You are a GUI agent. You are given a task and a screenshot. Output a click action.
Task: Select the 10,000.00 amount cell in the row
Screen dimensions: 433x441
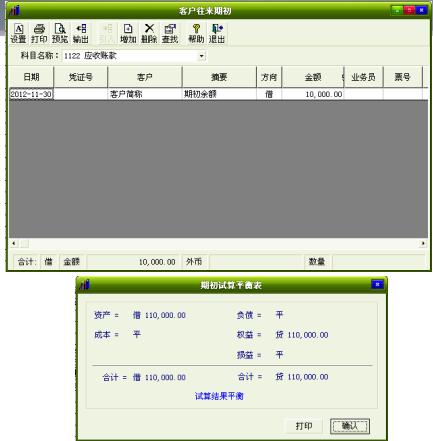click(313, 94)
